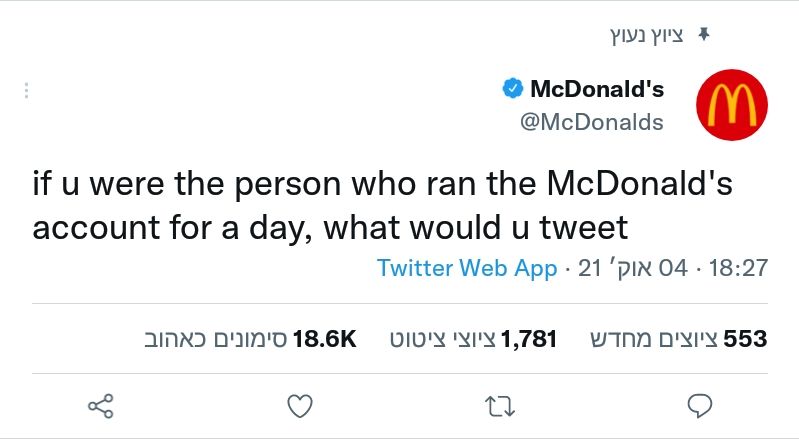Click the tweet body text
This screenshot has height=443, width=799.
tap(330, 228)
